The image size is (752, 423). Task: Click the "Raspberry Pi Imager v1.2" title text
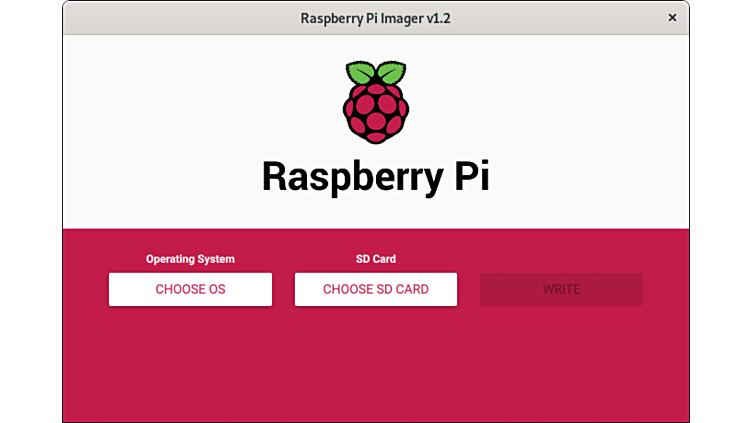tap(375, 18)
